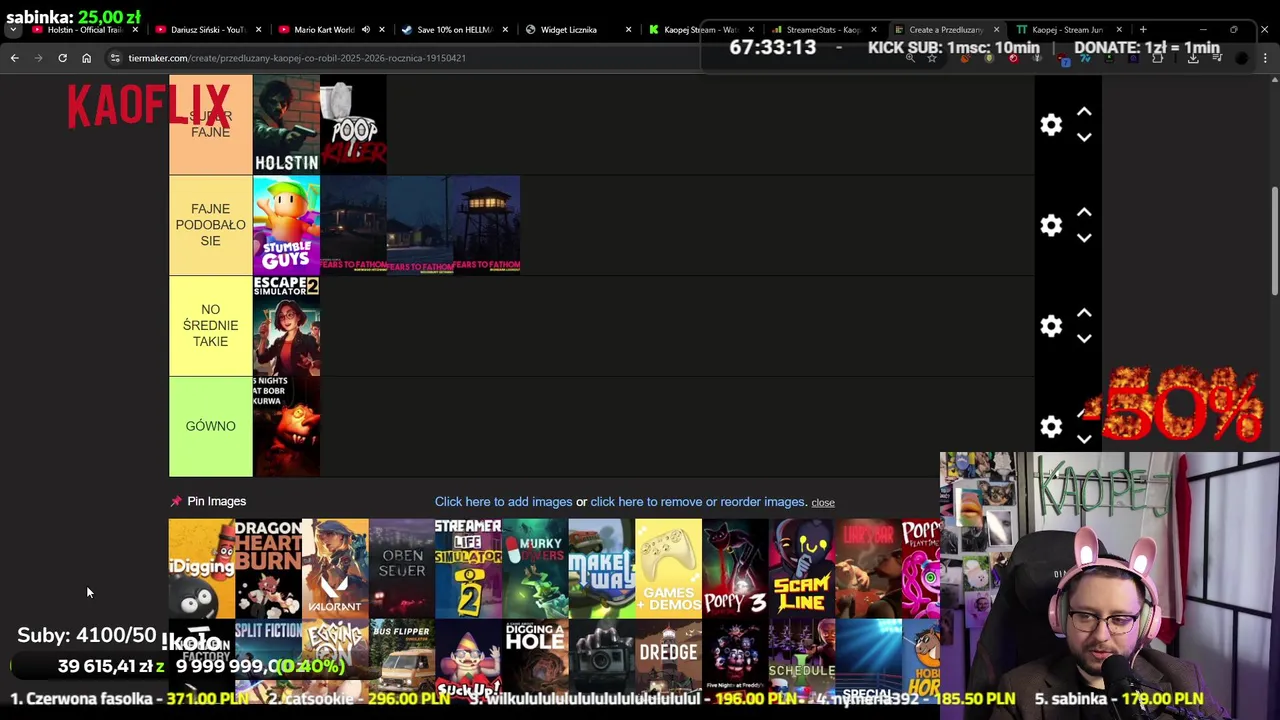Open the browser three-dot menu
Image resolution: width=1280 pixels, height=720 pixels.
click(1266, 58)
